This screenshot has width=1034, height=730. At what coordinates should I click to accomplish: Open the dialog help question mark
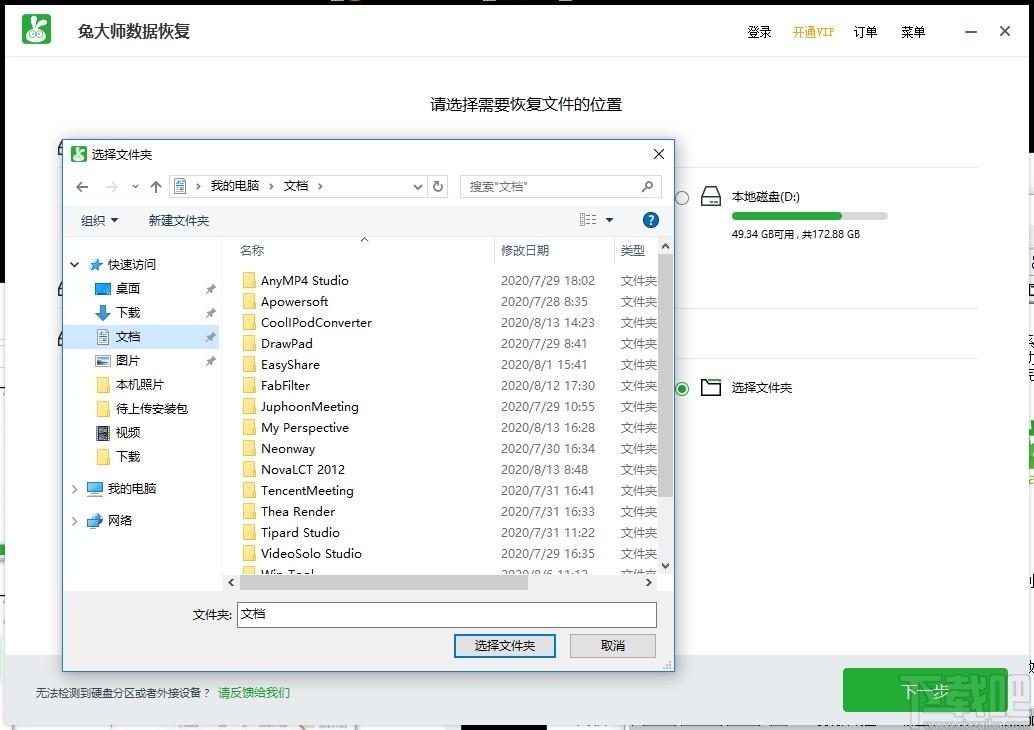coord(650,220)
